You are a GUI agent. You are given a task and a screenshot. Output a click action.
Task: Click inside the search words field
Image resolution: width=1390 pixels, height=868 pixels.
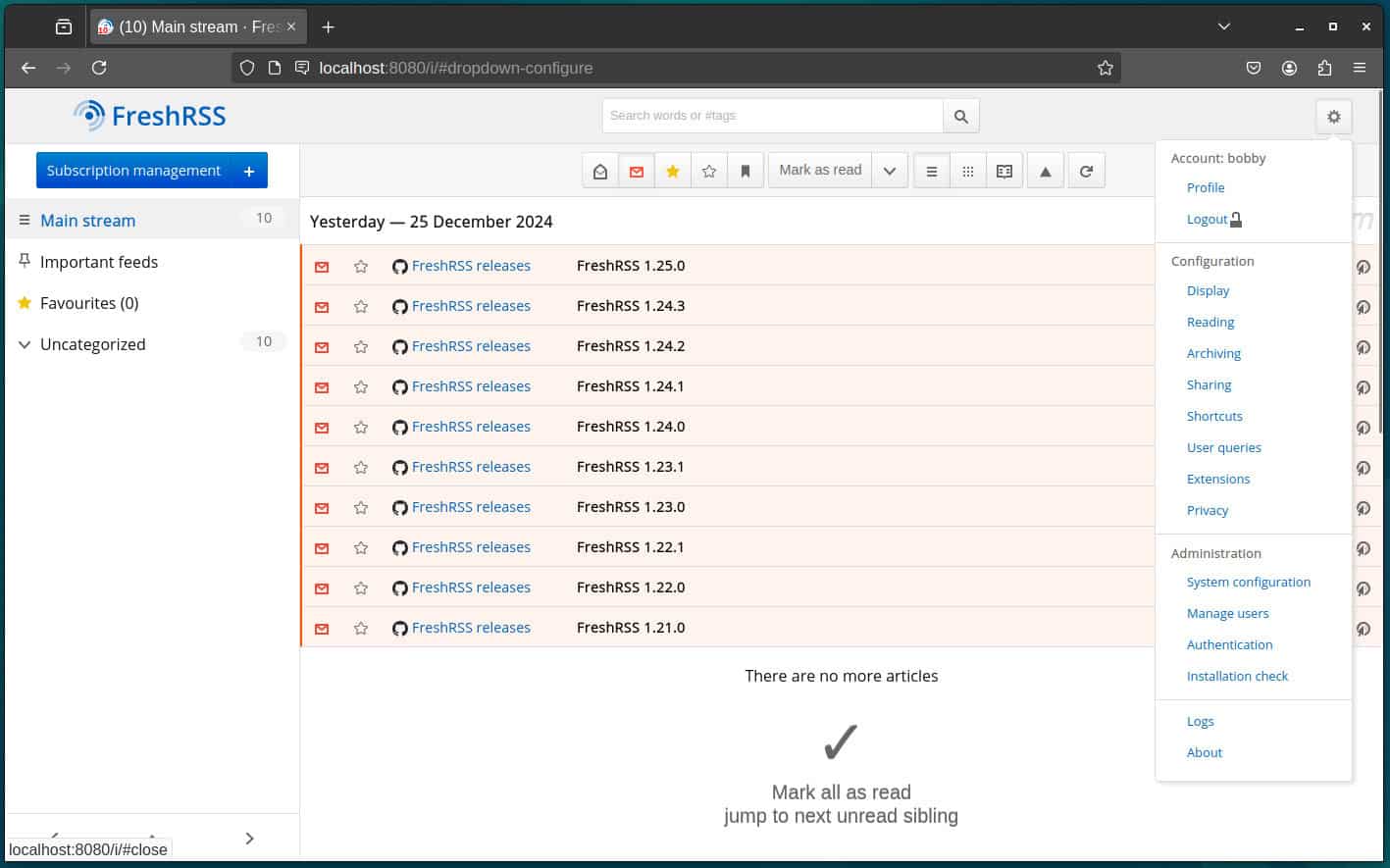(x=771, y=115)
